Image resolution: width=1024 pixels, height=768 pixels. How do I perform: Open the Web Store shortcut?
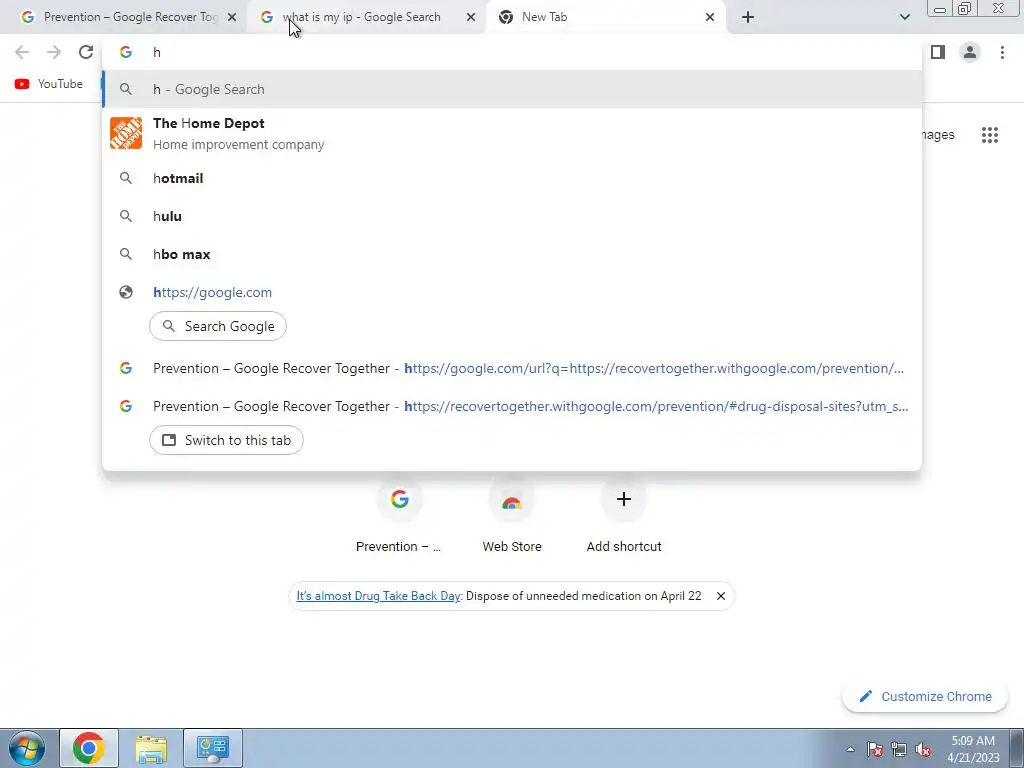(512, 516)
